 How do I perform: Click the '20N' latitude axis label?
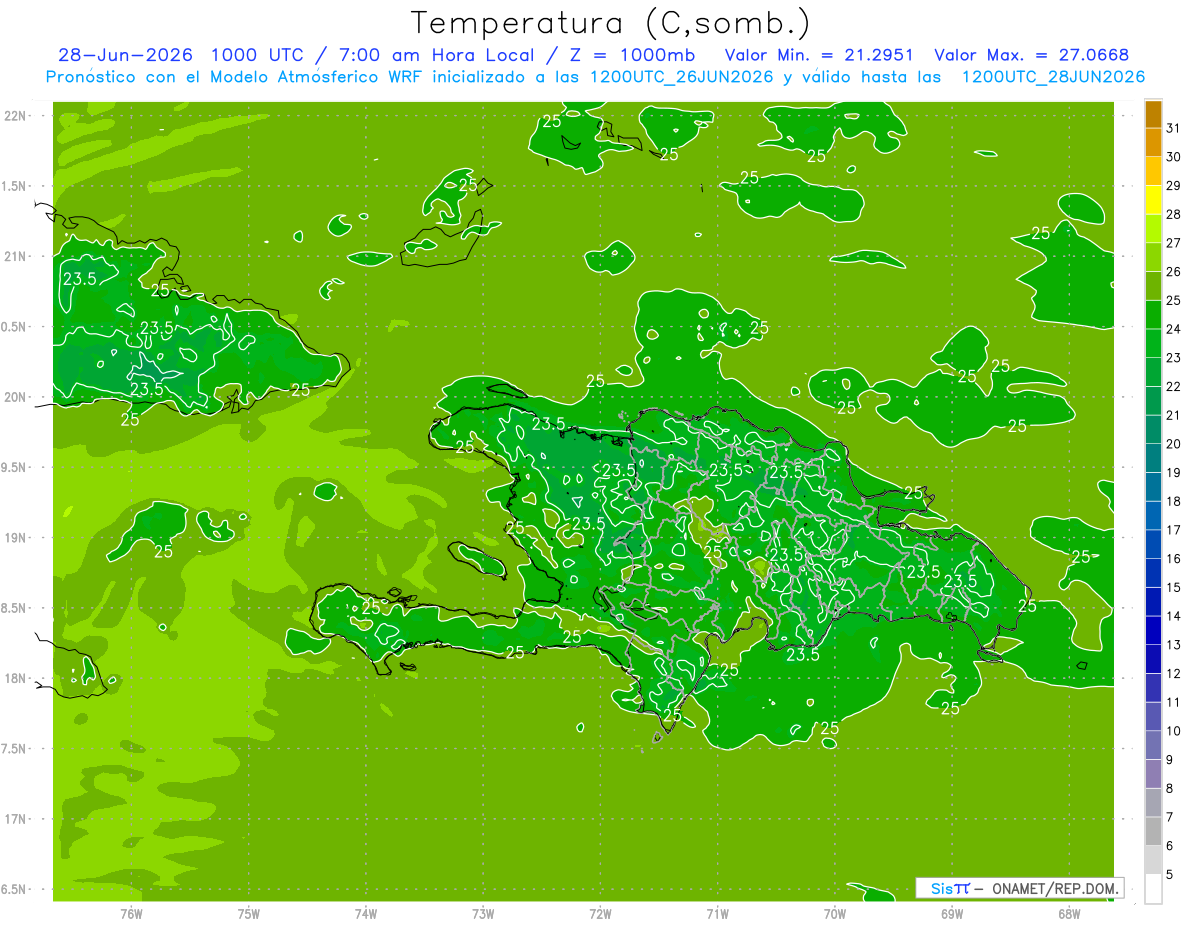point(15,397)
